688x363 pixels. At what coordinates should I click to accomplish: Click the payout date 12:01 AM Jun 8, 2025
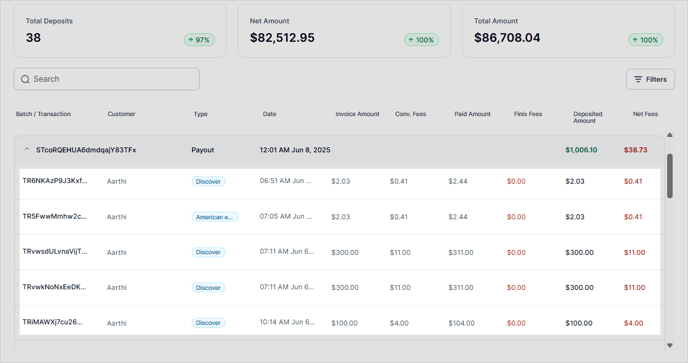pos(295,150)
